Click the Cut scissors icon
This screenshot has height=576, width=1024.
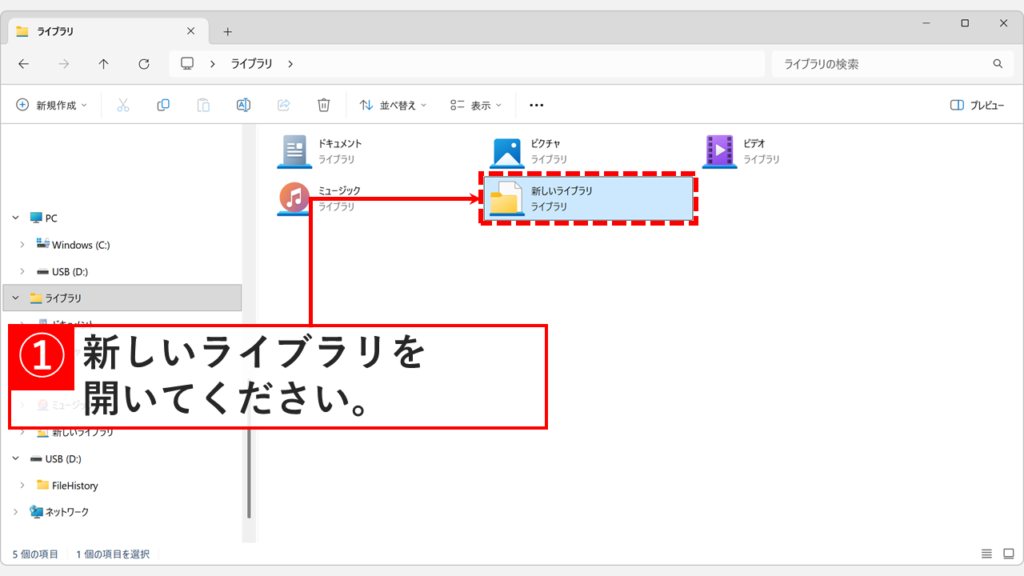point(123,105)
